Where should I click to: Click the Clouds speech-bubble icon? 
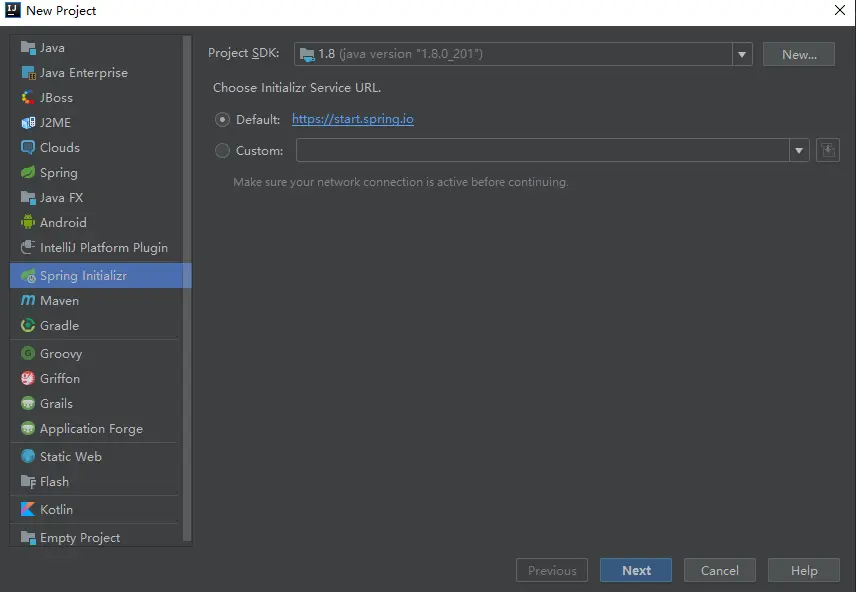click(x=28, y=147)
